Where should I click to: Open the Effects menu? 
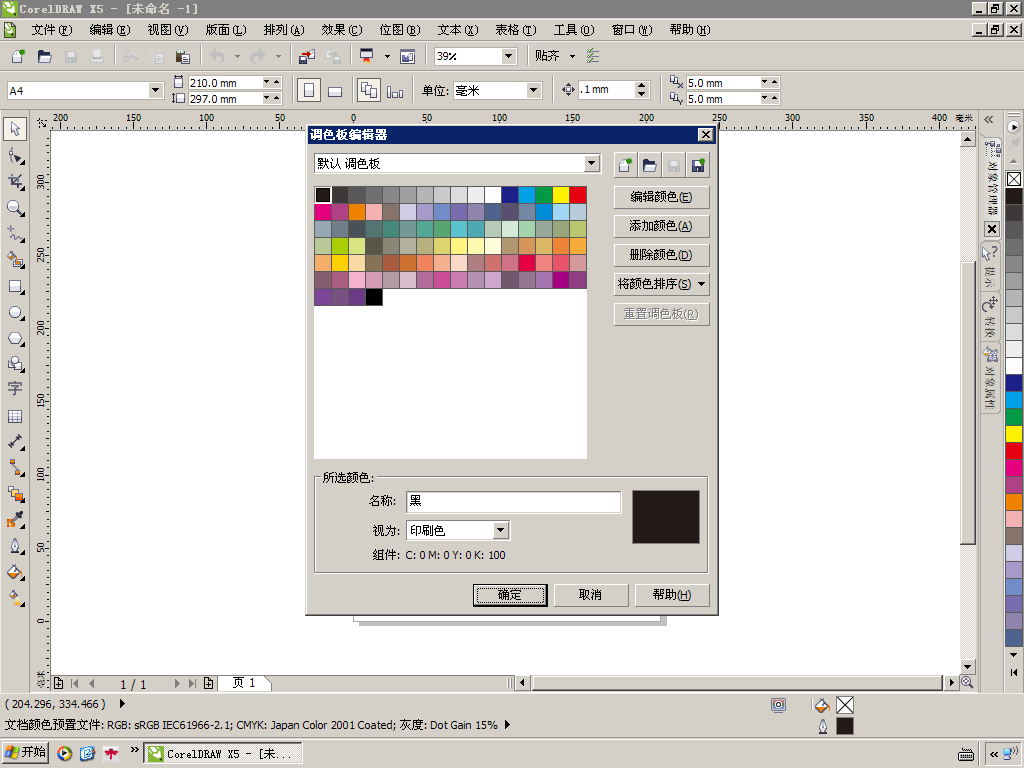pyautogui.click(x=342, y=30)
